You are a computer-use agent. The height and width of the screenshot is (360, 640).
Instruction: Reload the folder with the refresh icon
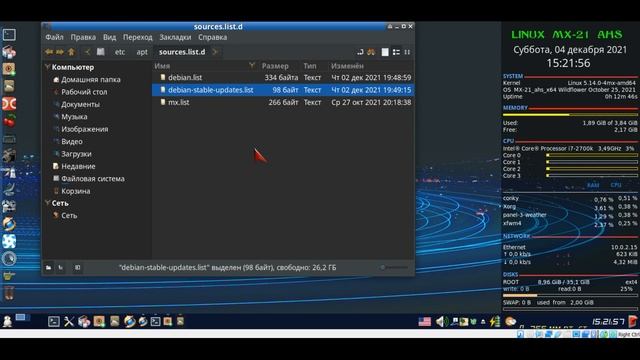360,52
